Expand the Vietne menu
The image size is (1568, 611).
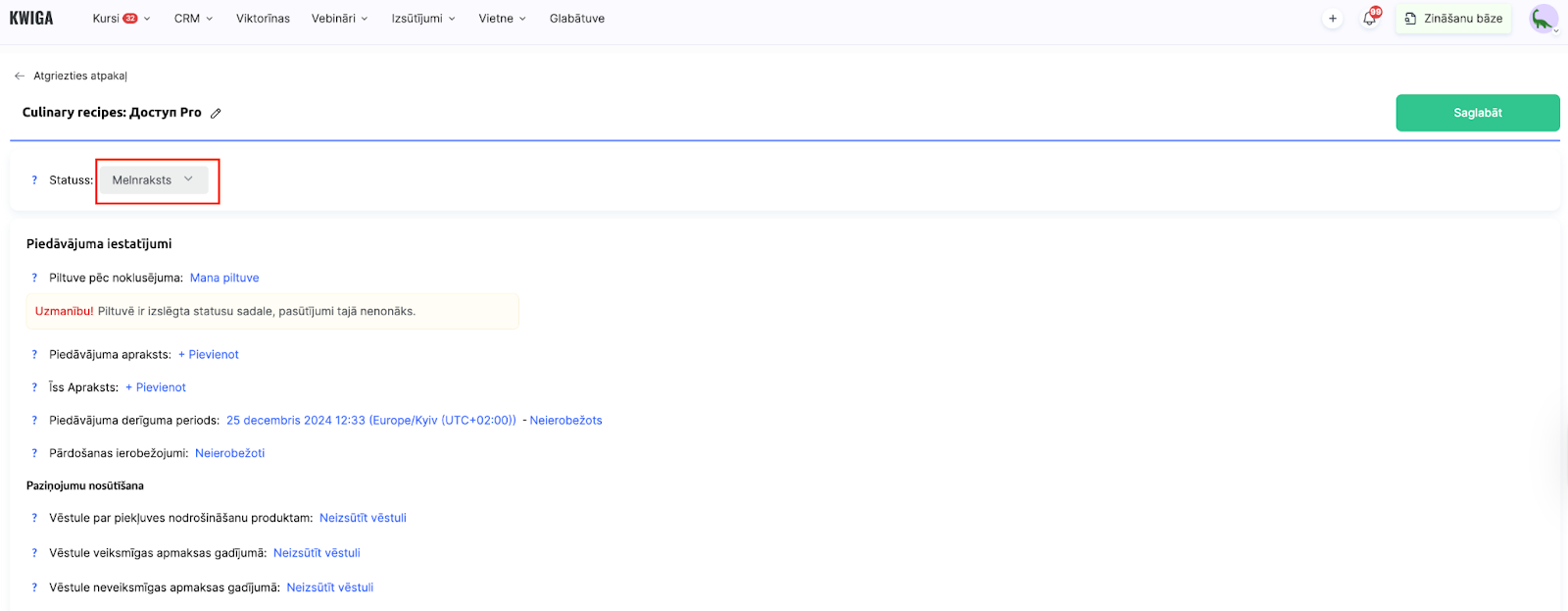[x=503, y=19]
